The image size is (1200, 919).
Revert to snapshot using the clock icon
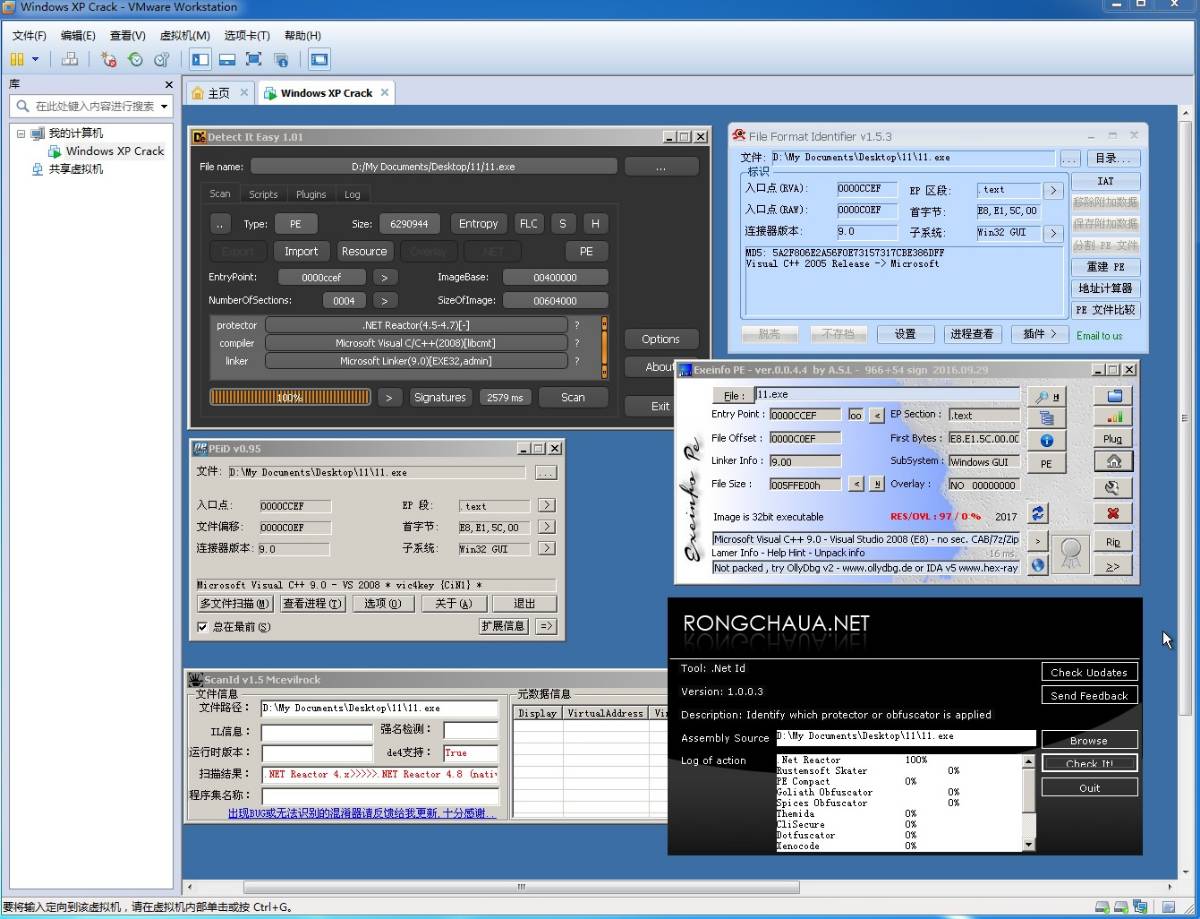(136, 59)
